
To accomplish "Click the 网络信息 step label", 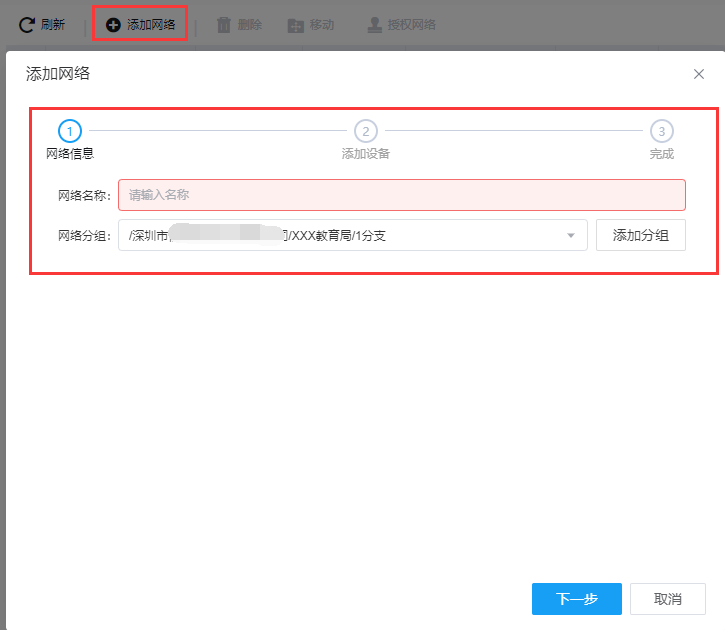I will pos(70,154).
